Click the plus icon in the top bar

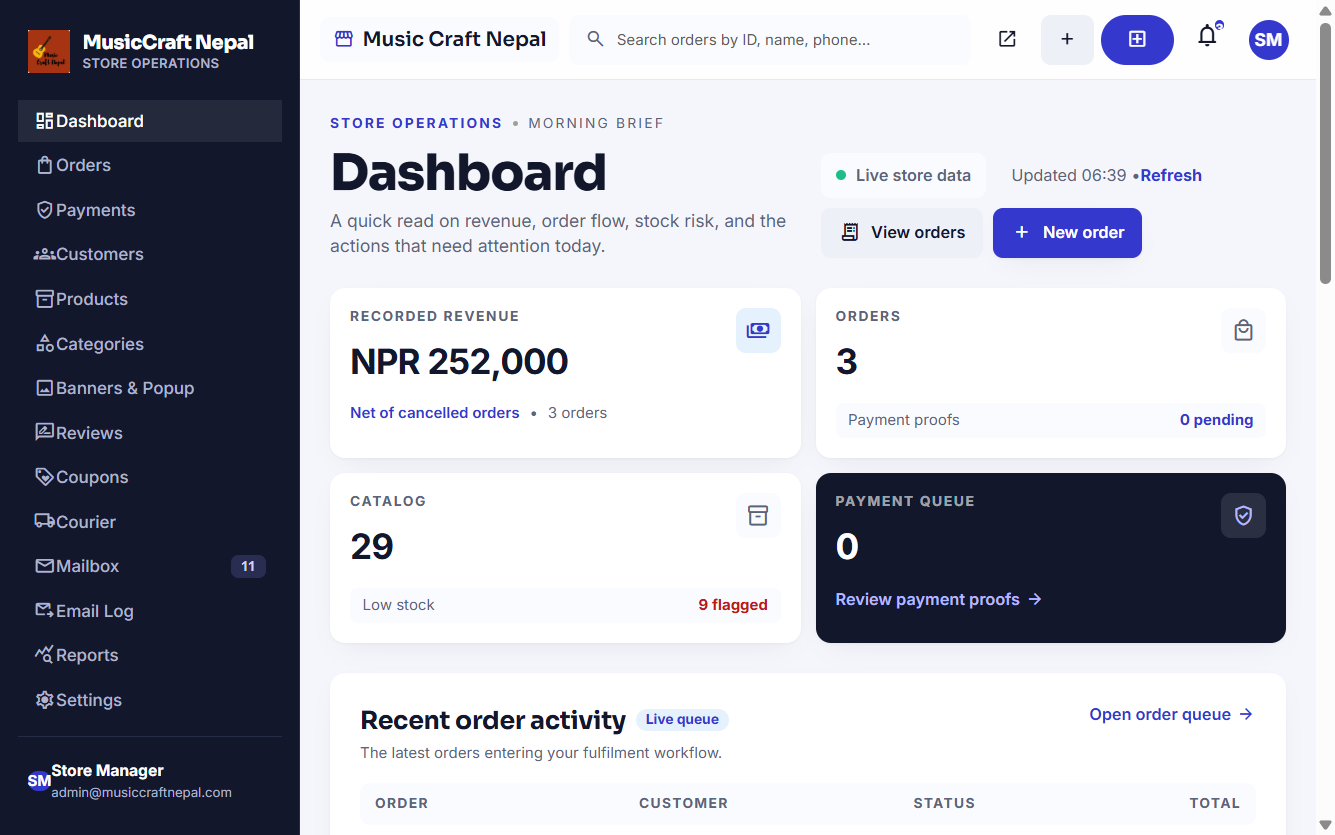[x=1067, y=40]
